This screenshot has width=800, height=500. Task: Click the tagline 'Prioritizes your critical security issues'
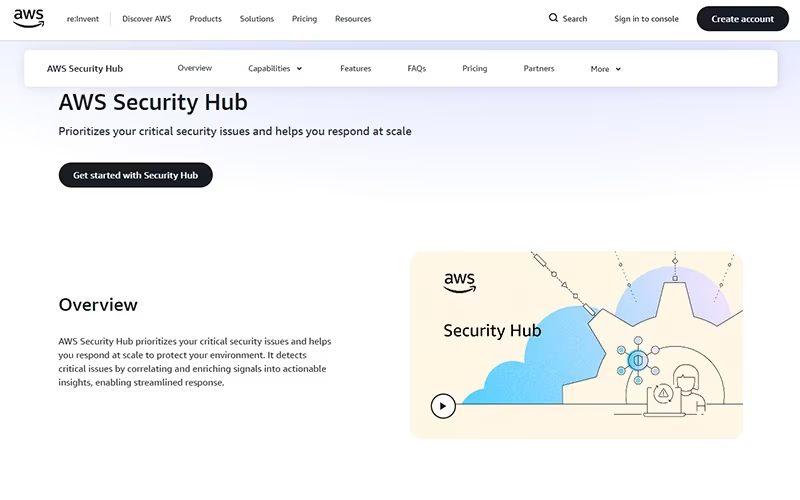coord(235,131)
